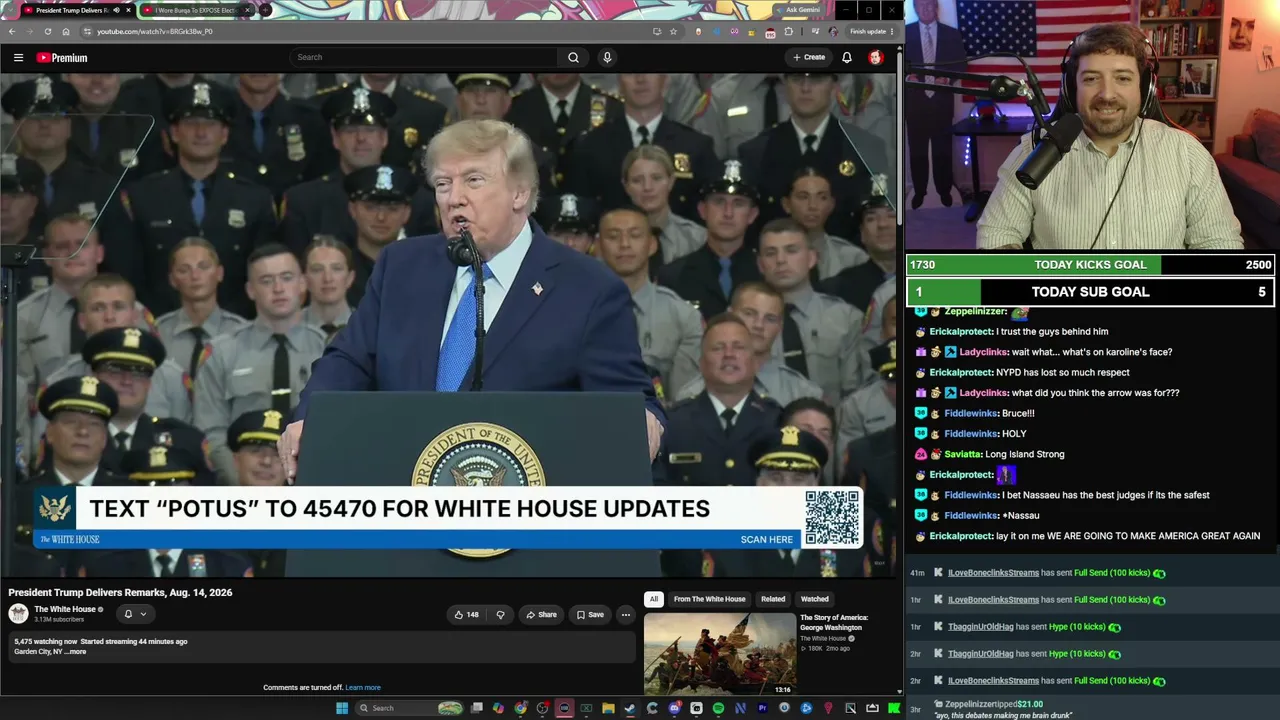Bookmark this page with the star
This screenshot has height=720, width=1280.
[673, 31]
